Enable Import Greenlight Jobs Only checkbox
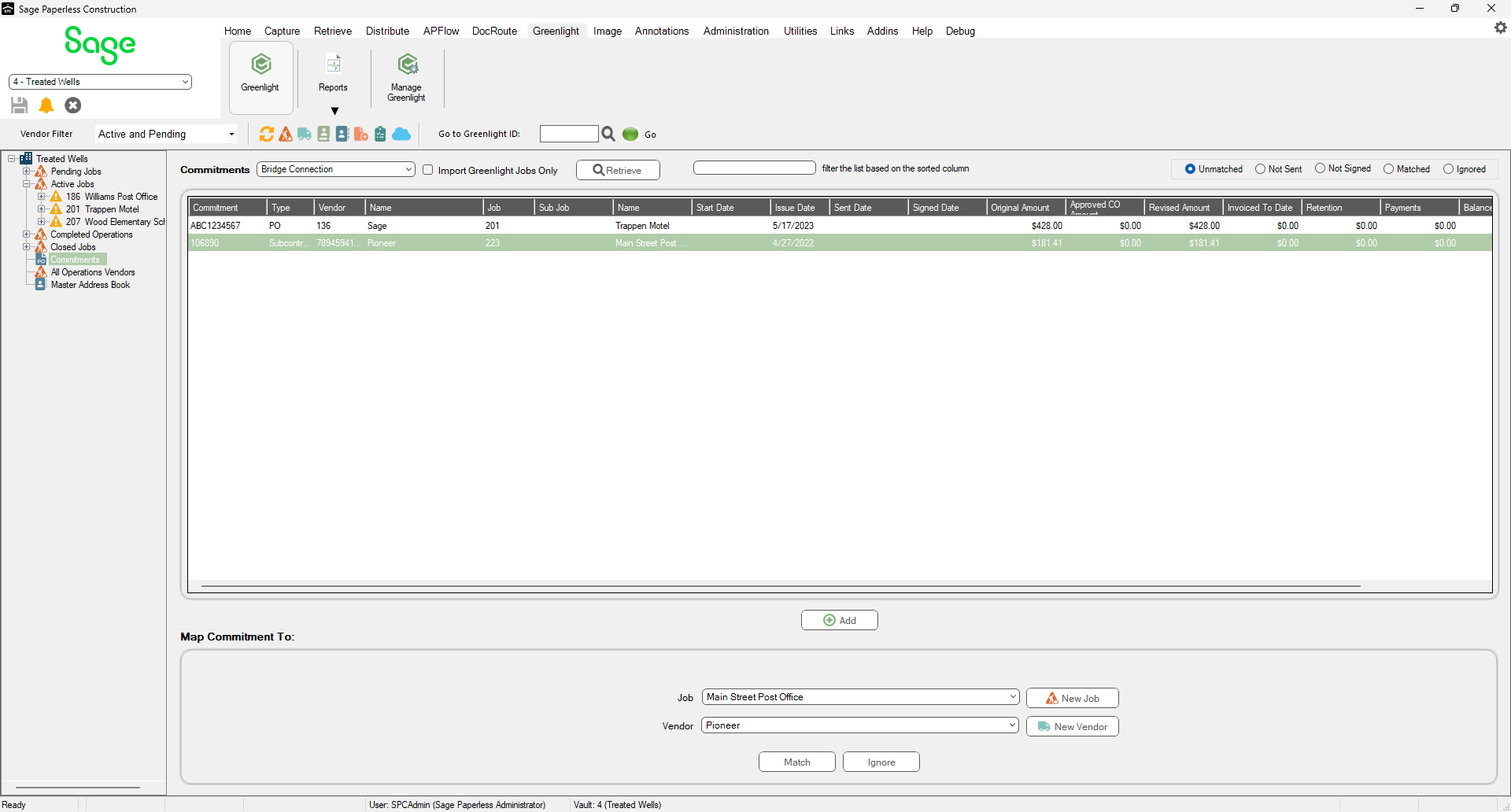 click(428, 170)
